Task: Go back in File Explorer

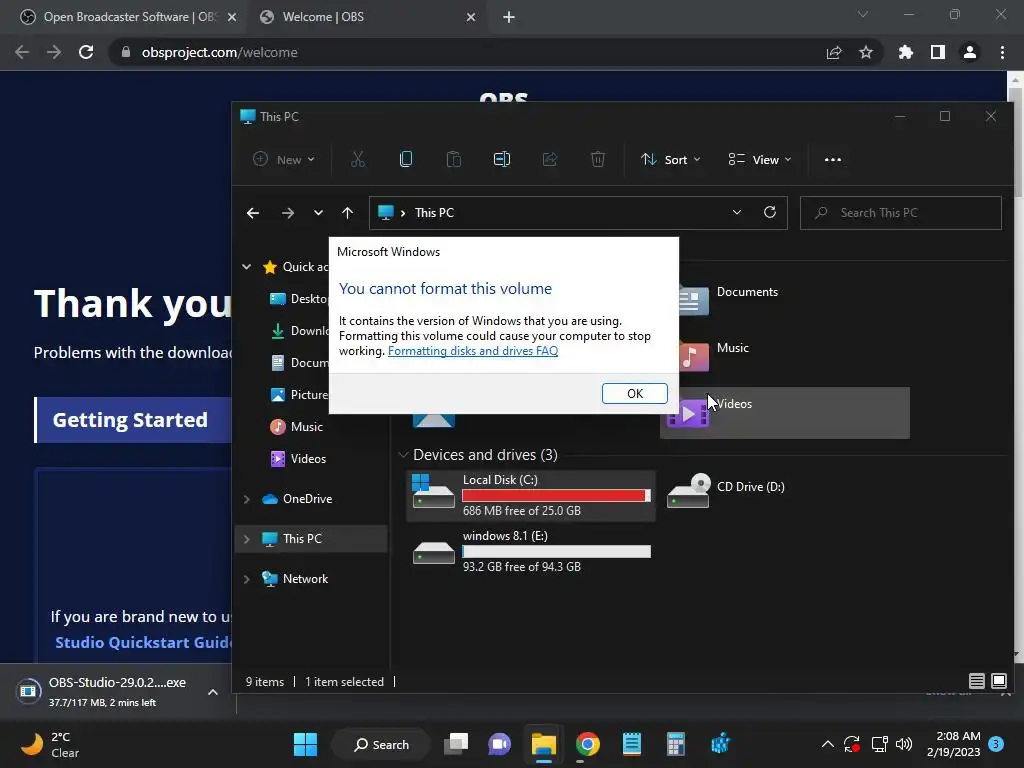Action: [x=253, y=213]
